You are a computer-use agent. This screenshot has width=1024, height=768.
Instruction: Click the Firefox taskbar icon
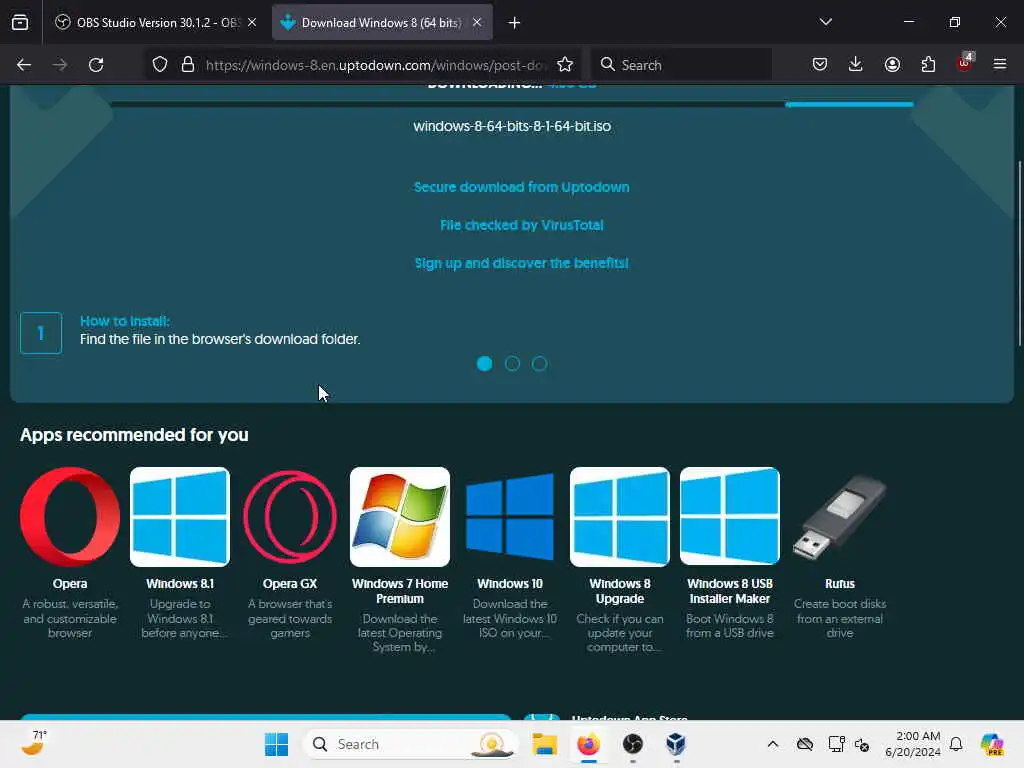point(588,744)
